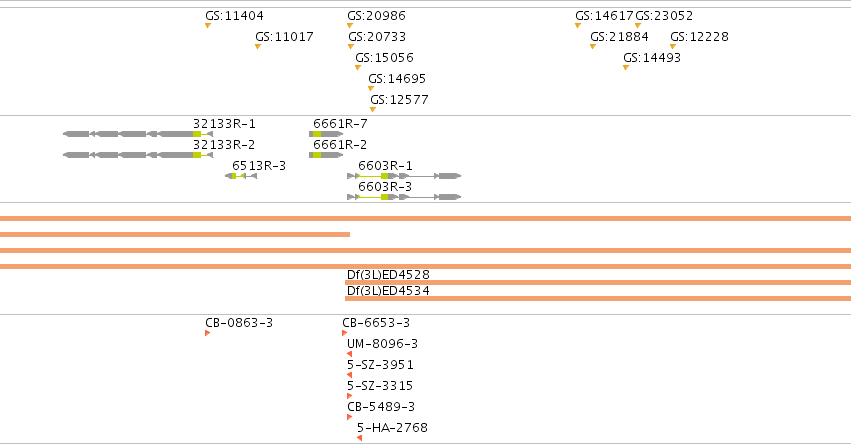The height and width of the screenshot is (444, 851).
Task: Select the 32133R-1 transcript glyph
Action: pyautogui.click(x=138, y=134)
